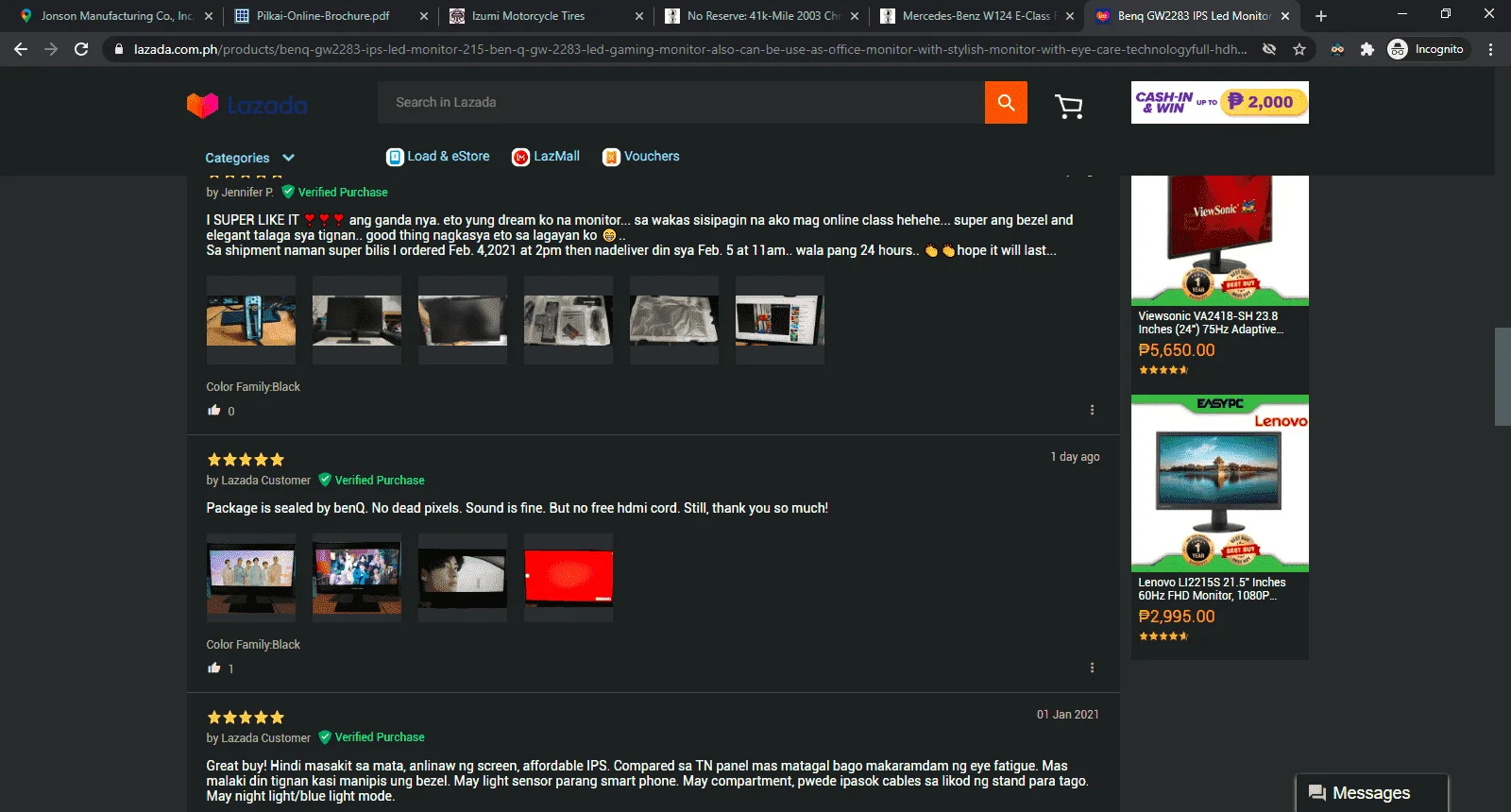Go to the Lazada logo home page
The image size is (1511, 812).
tap(247, 105)
